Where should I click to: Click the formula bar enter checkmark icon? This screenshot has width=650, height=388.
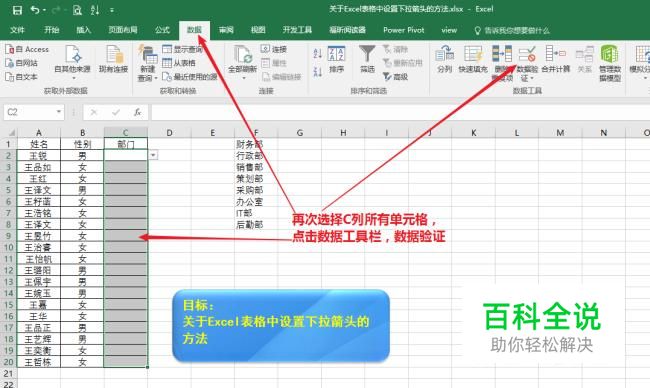coord(116,112)
